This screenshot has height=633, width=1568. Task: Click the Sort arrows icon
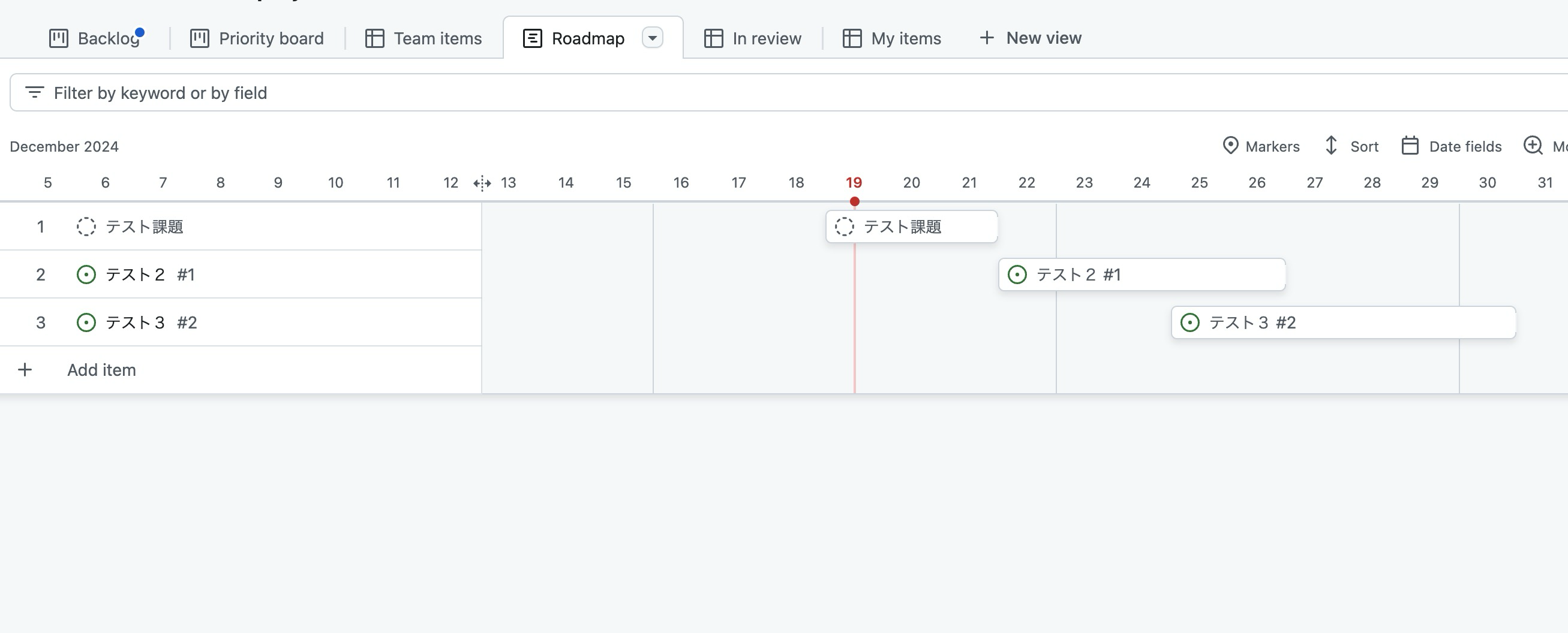[x=1330, y=146]
